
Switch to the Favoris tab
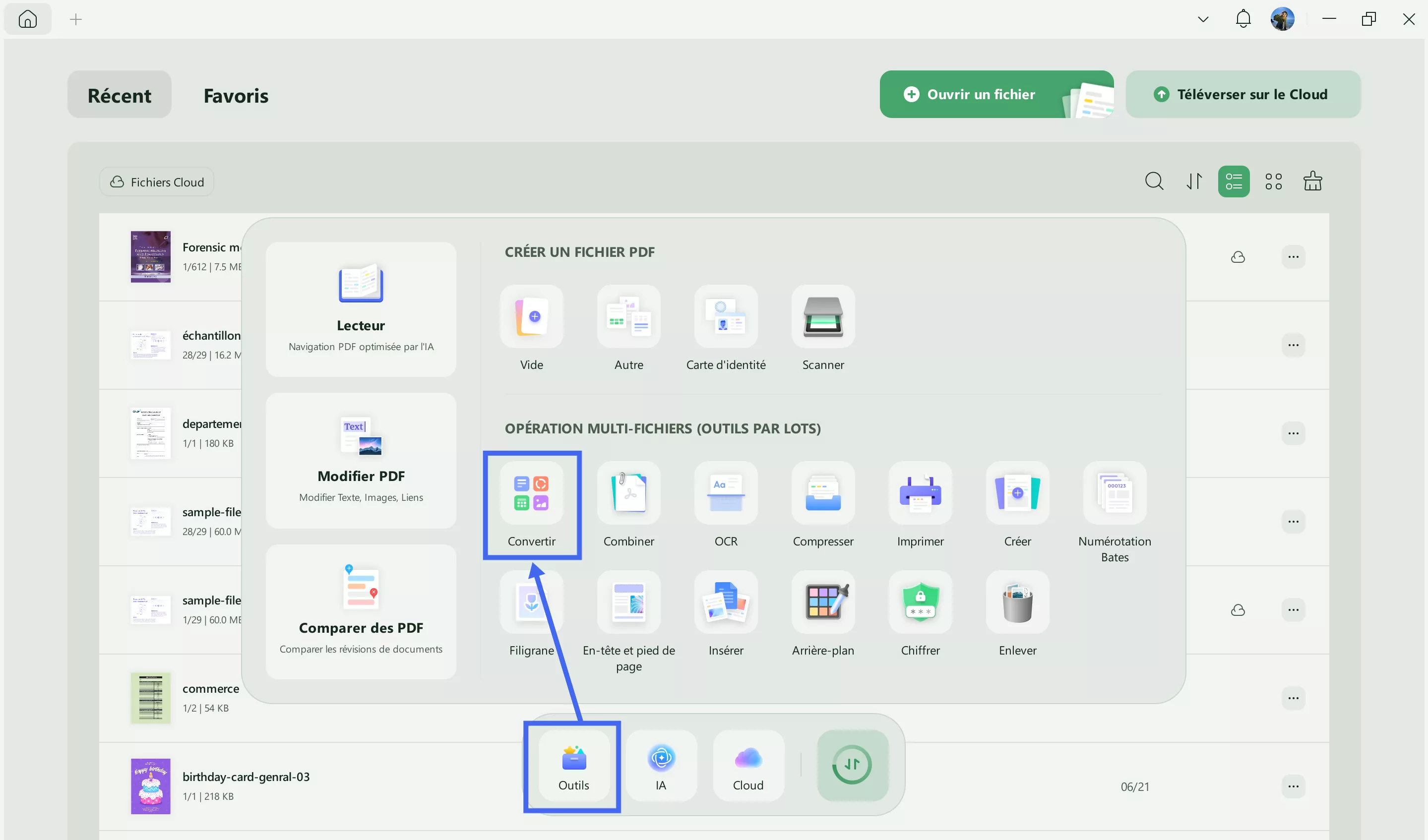coord(236,95)
